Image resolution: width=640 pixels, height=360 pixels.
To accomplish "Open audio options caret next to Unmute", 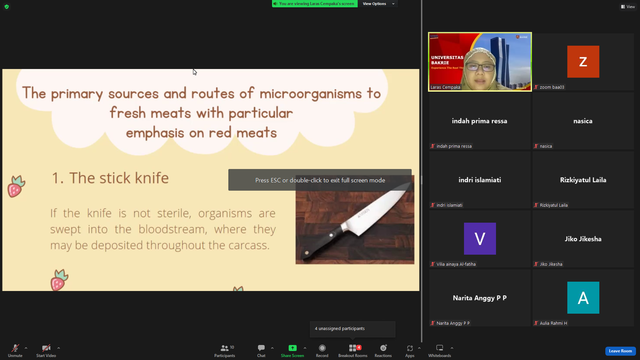I will click(26, 348).
